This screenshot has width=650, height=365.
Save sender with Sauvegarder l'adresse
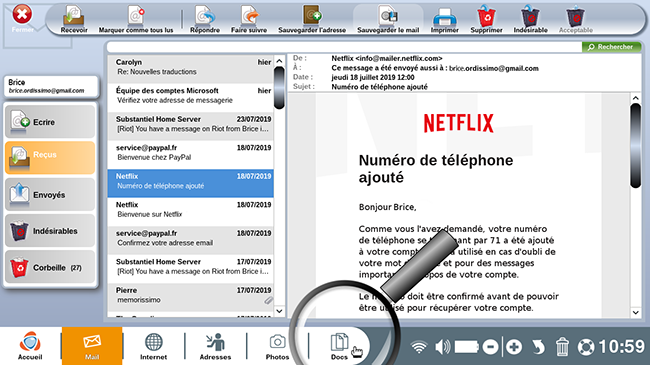click(x=312, y=20)
